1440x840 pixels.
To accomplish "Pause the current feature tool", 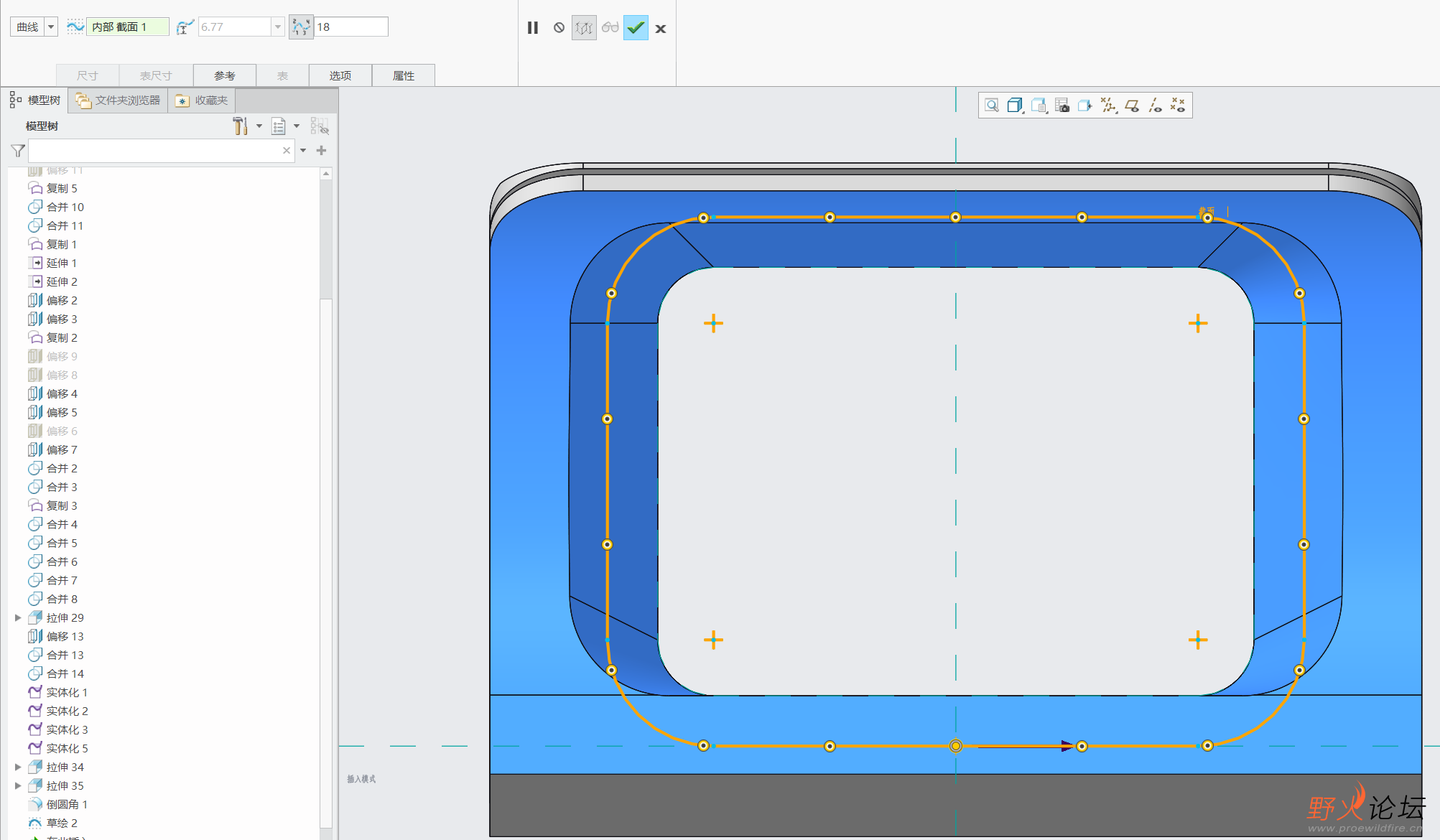I will (532, 28).
